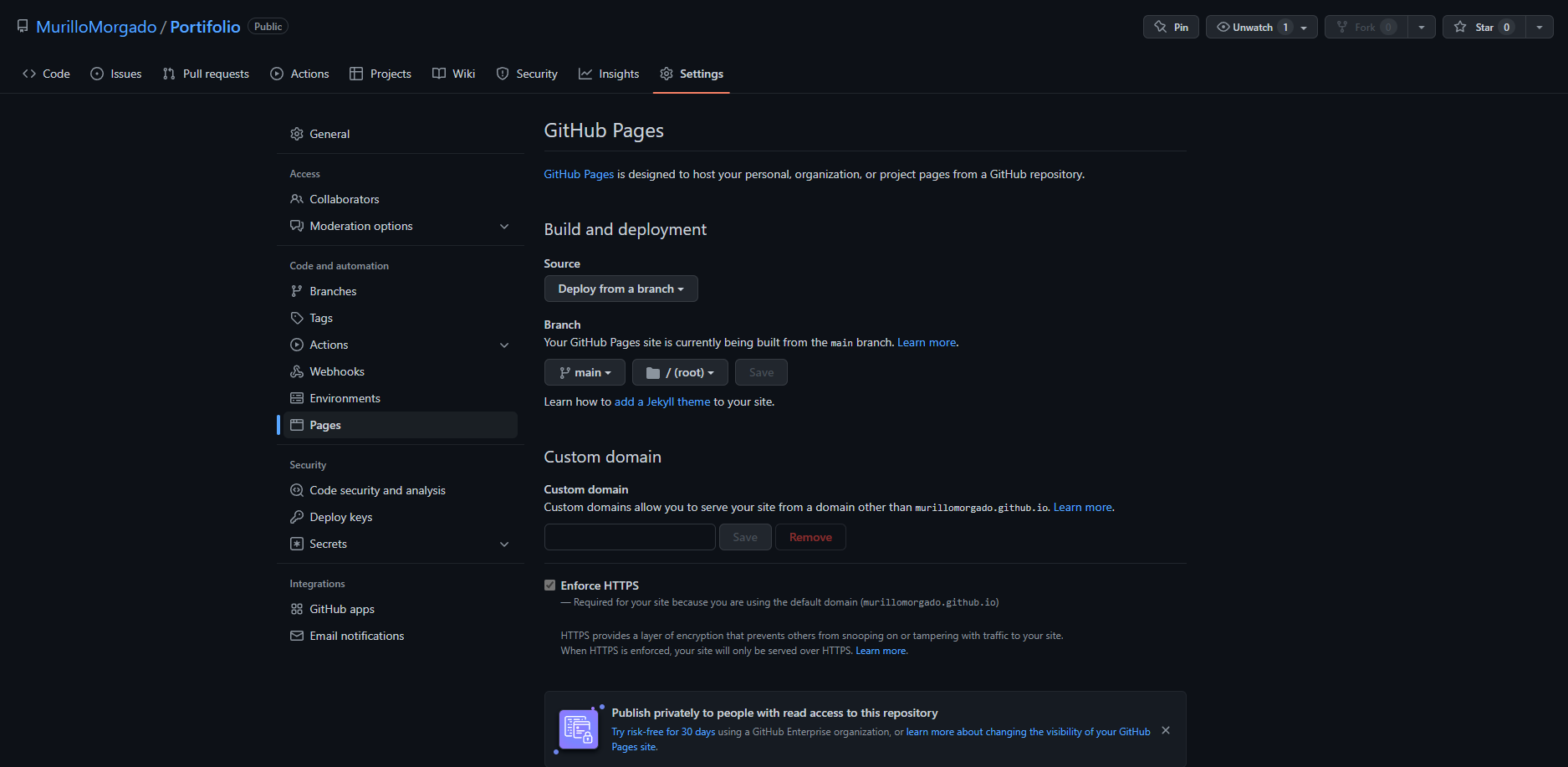The width and height of the screenshot is (1568, 767).
Task: Click the Pages browser icon in sidebar
Action: 297,425
